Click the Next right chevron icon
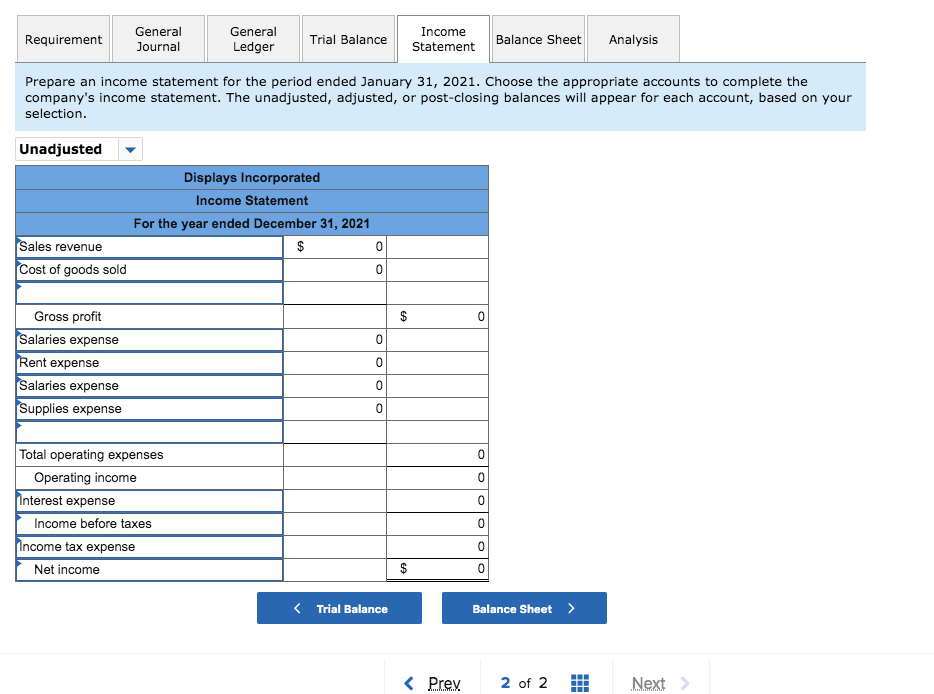Viewport: 934px width, 694px height. click(x=685, y=683)
